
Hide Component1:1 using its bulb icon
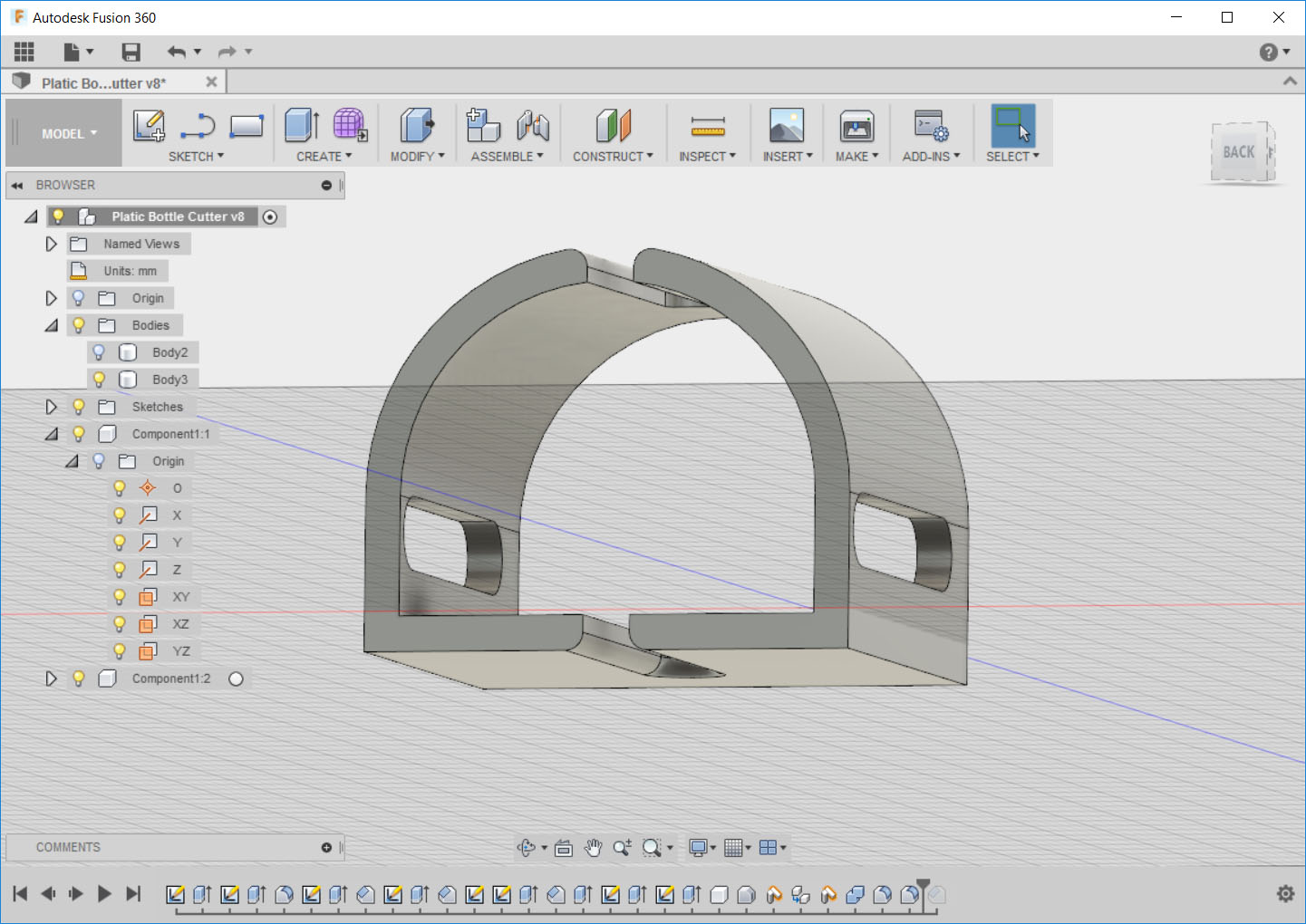click(x=78, y=433)
